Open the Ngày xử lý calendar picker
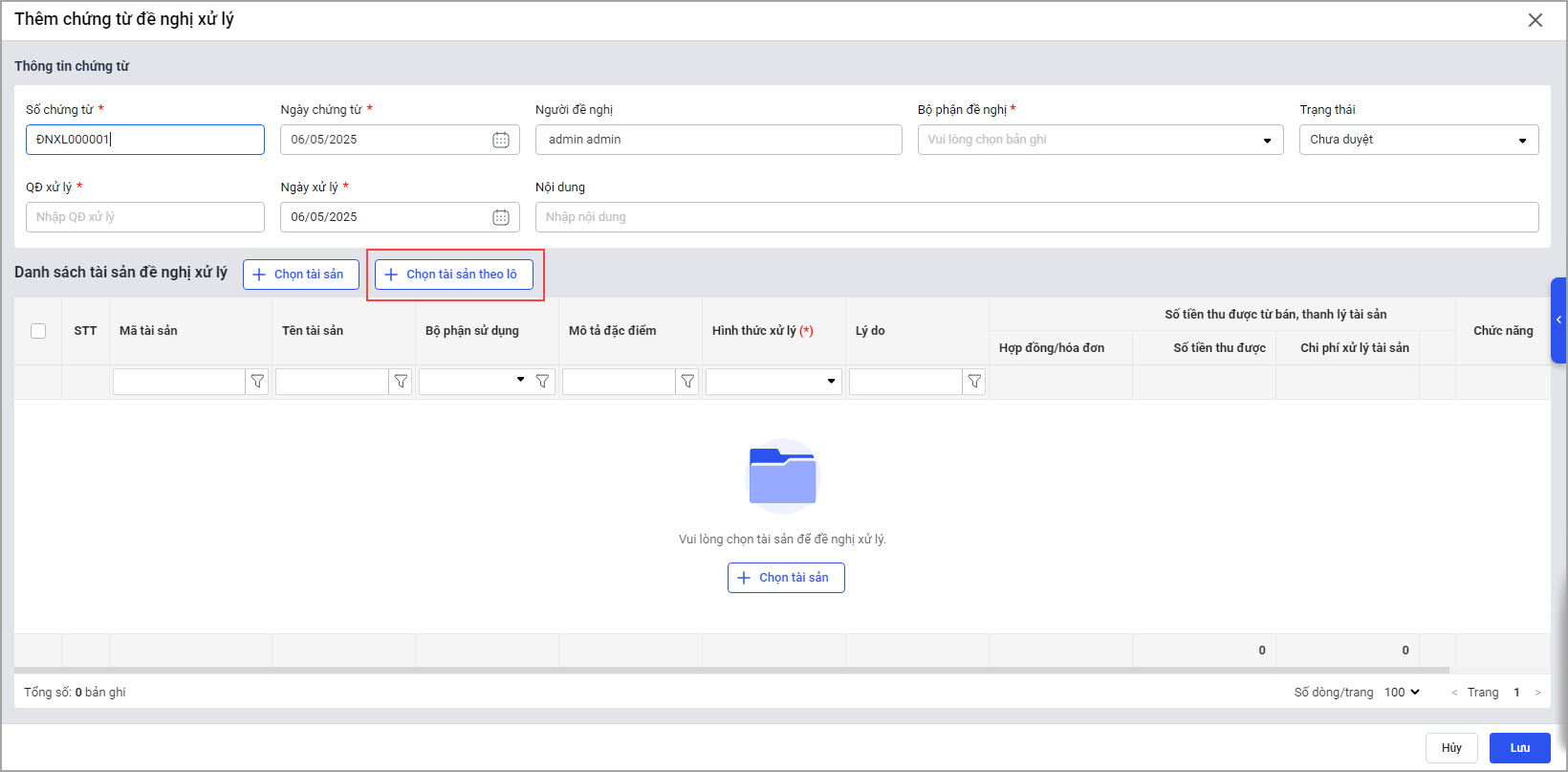Viewport: 1568px width, 772px height. (x=500, y=217)
